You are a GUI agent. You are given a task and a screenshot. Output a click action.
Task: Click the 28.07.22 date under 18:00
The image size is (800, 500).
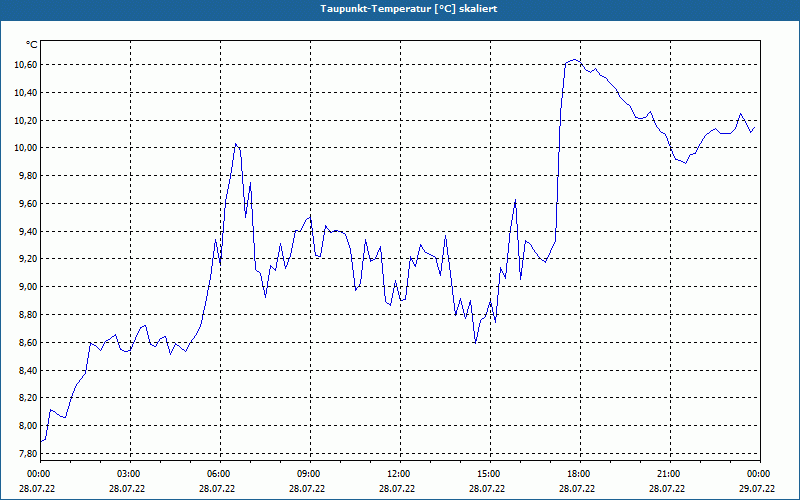coord(577,488)
